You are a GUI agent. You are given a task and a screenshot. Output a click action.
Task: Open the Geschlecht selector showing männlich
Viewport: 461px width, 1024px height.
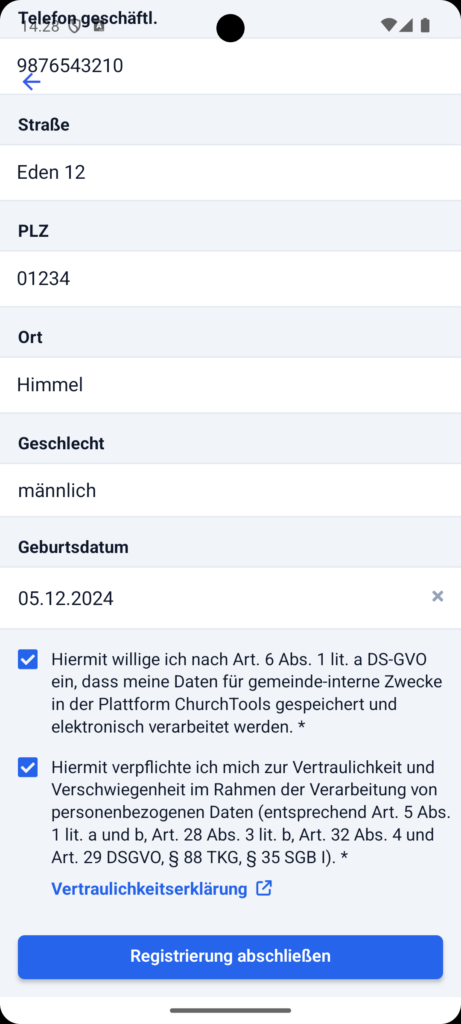tap(230, 490)
